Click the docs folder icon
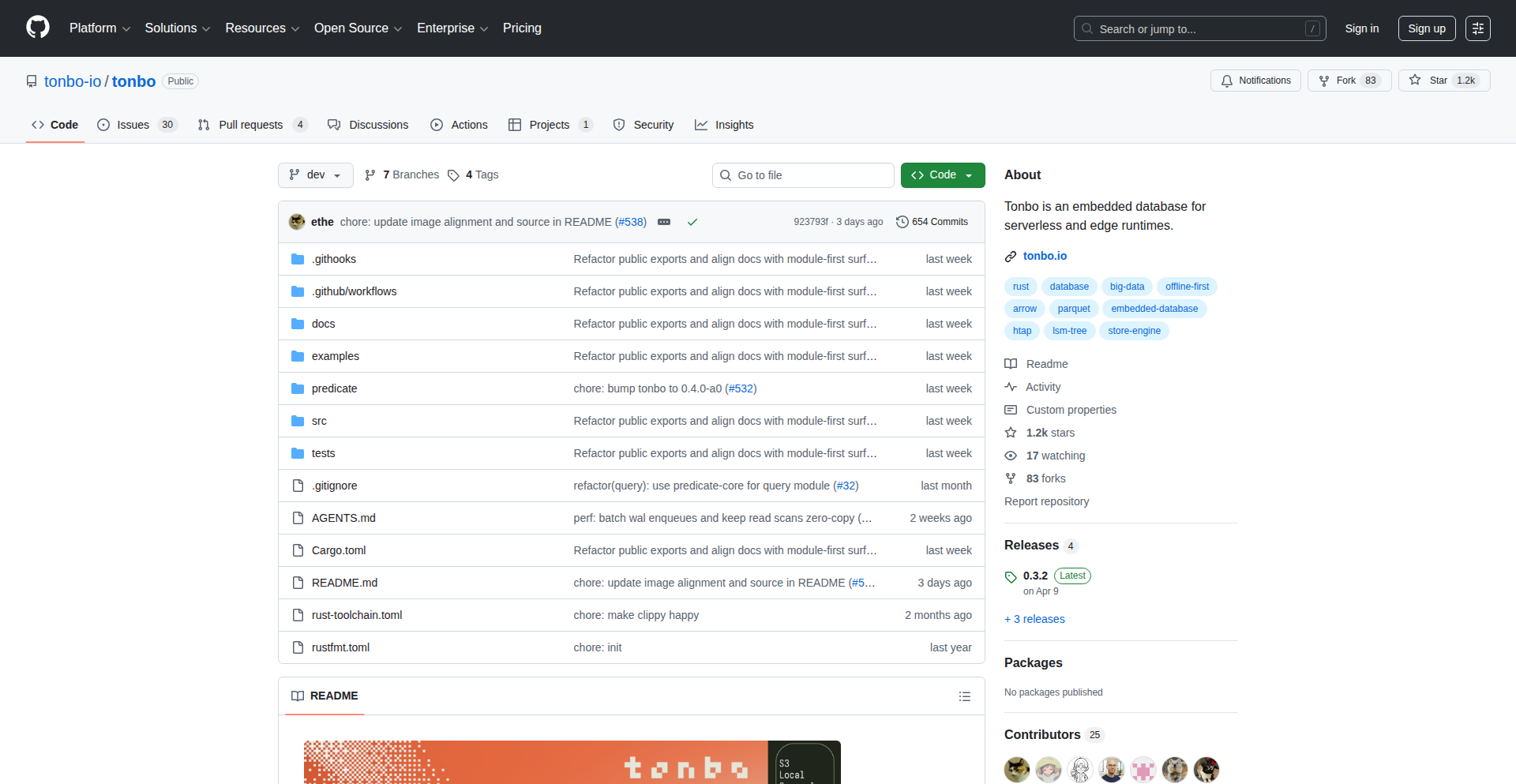Screen dimensions: 1516x784 pyautogui.click(x=298, y=324)
